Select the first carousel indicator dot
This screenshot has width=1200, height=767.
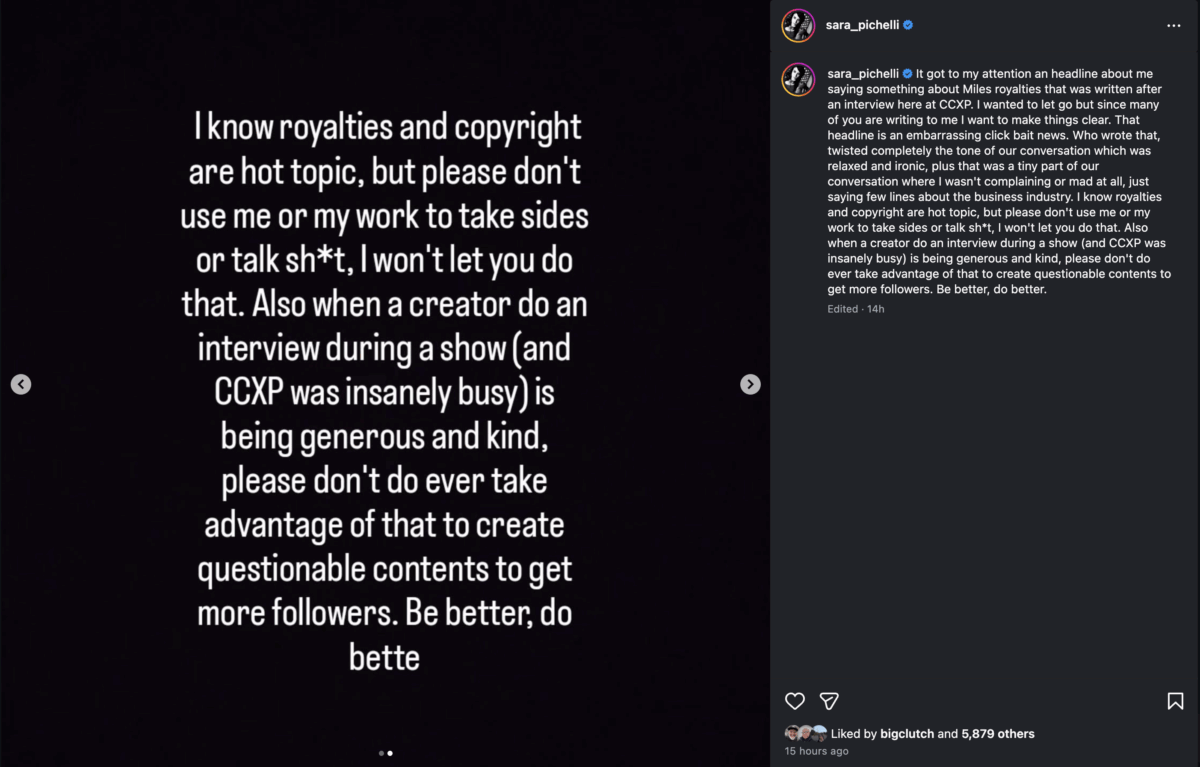tap(381, 753)
